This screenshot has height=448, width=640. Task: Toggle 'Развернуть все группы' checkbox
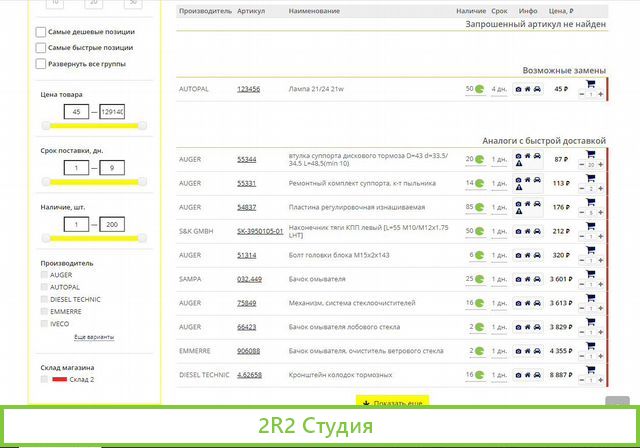tap(40, 64)
